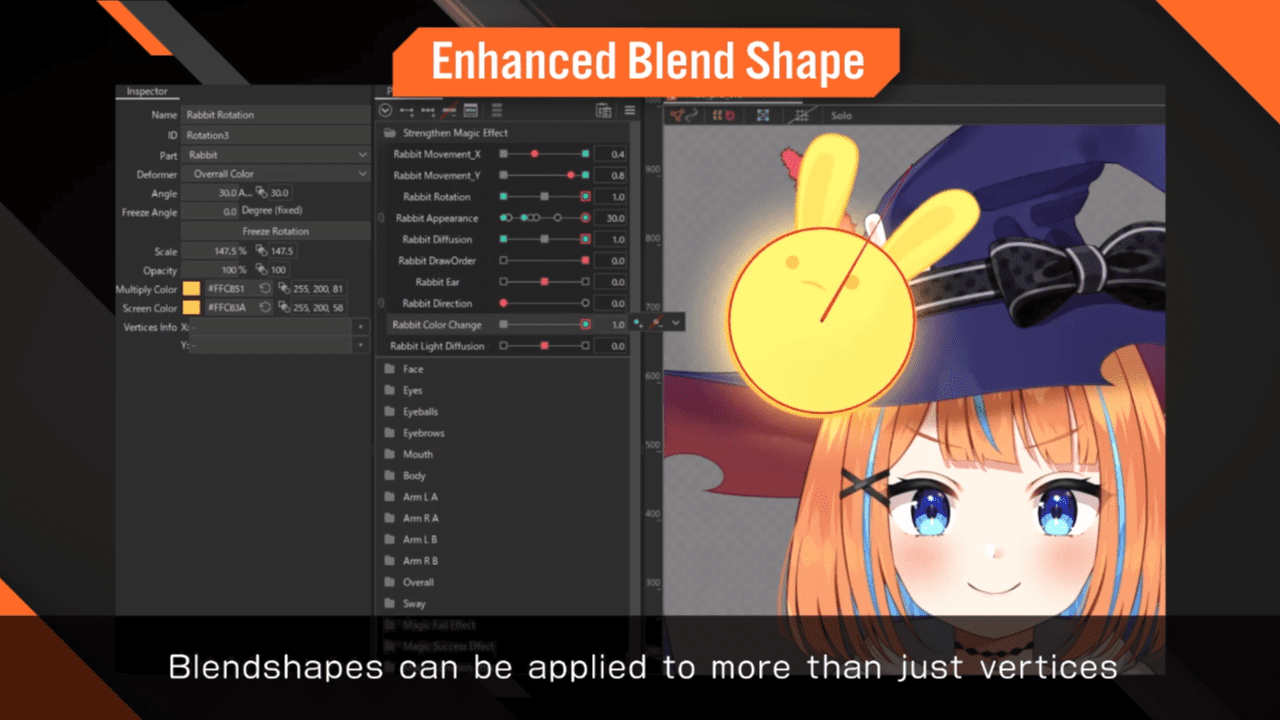Viewport: 1280px width, 720px height.
Task: Open the parameter panel hamburger menu icon
Action: [630, 111]
